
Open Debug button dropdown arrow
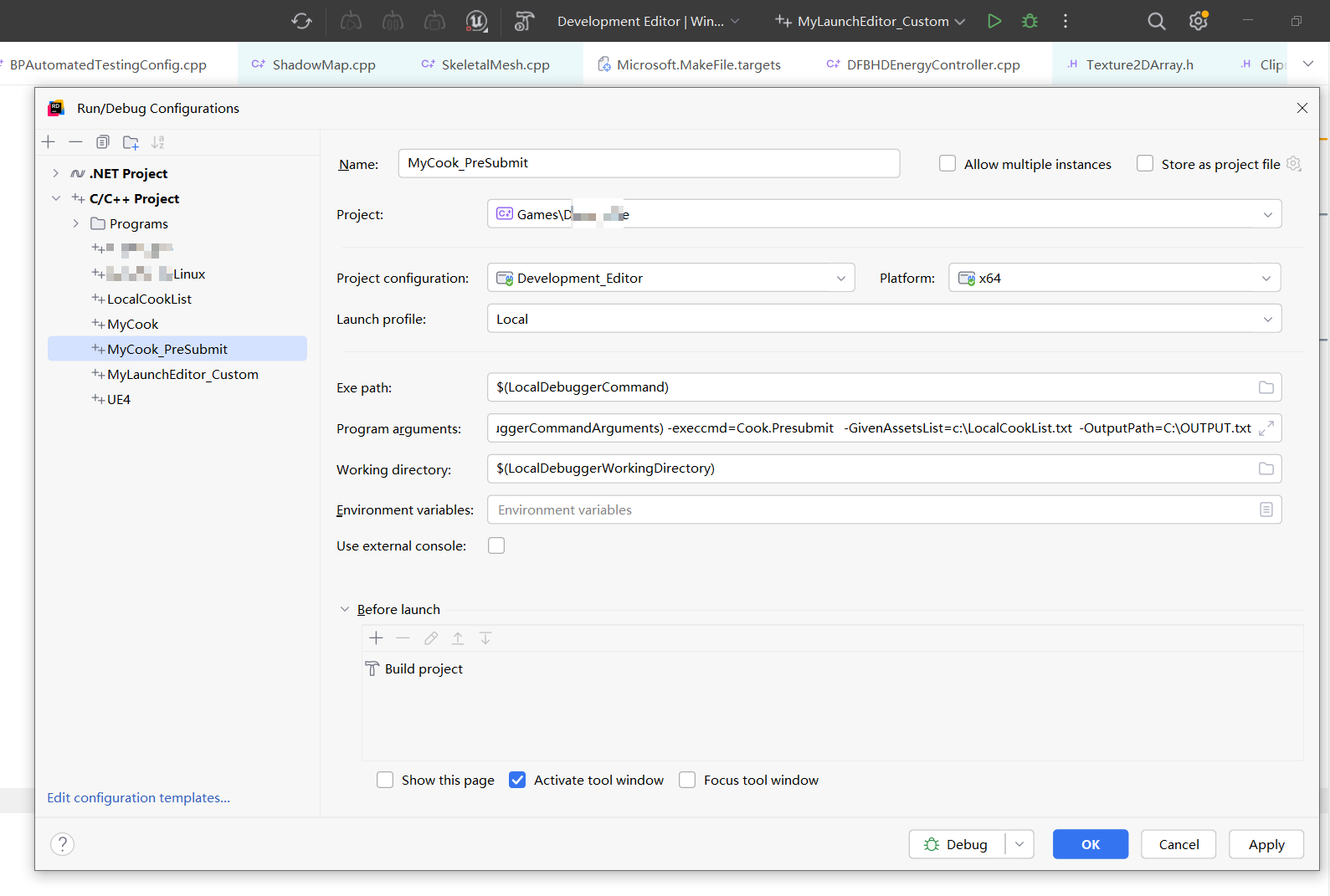(x=1019, y=844)
